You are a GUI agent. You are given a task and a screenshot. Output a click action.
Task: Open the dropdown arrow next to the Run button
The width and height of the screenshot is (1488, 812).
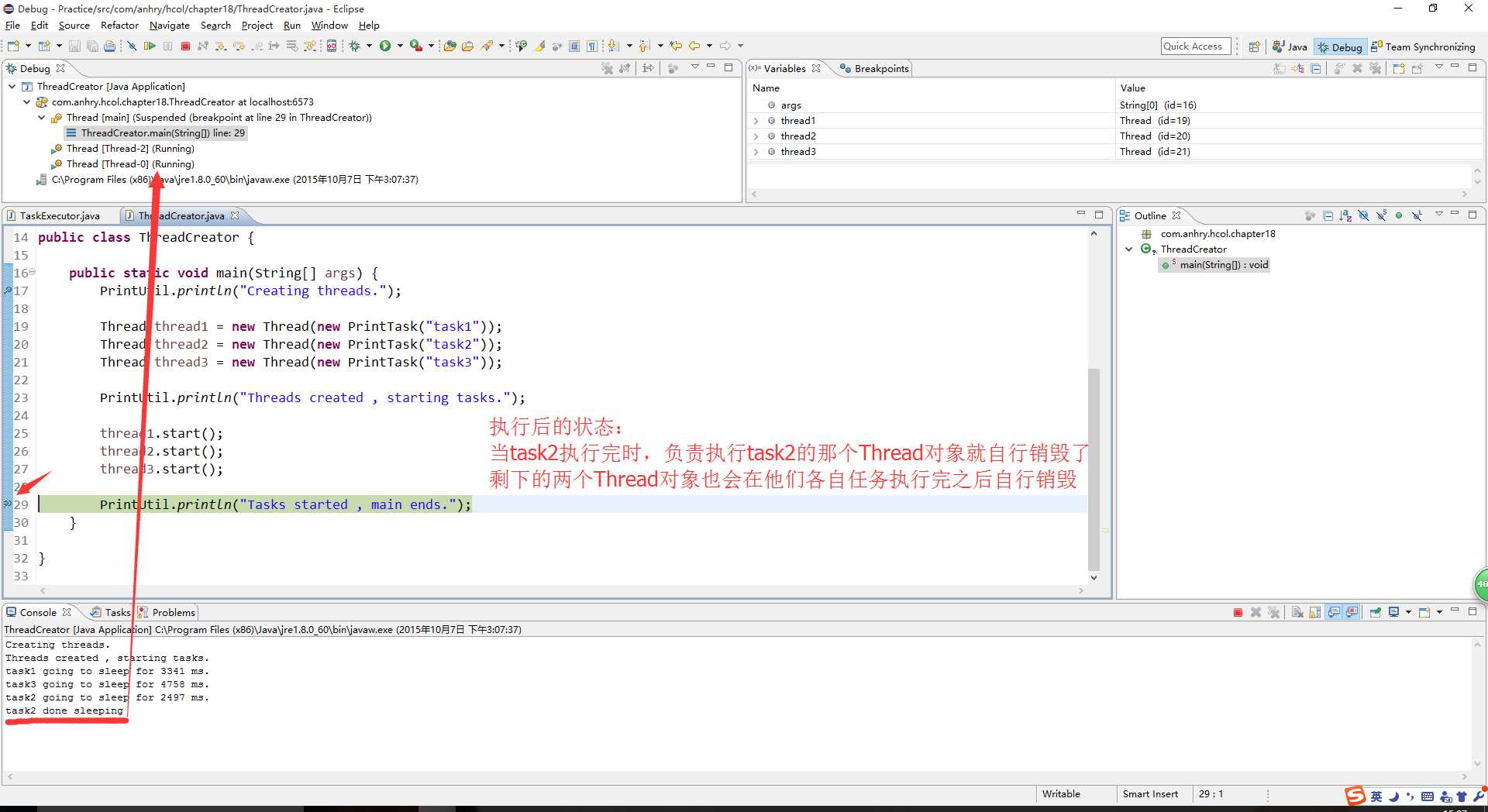coord(400,46)
